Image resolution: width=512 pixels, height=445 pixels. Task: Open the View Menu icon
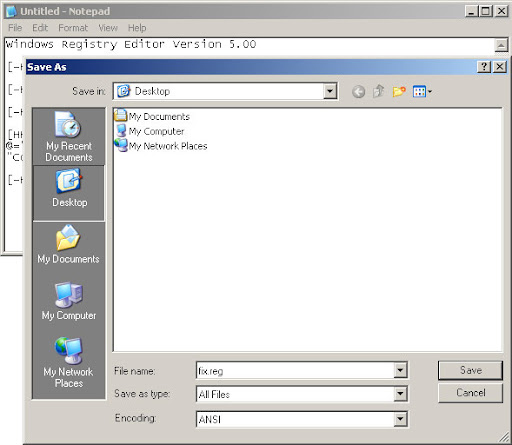[x=419, y=91]
